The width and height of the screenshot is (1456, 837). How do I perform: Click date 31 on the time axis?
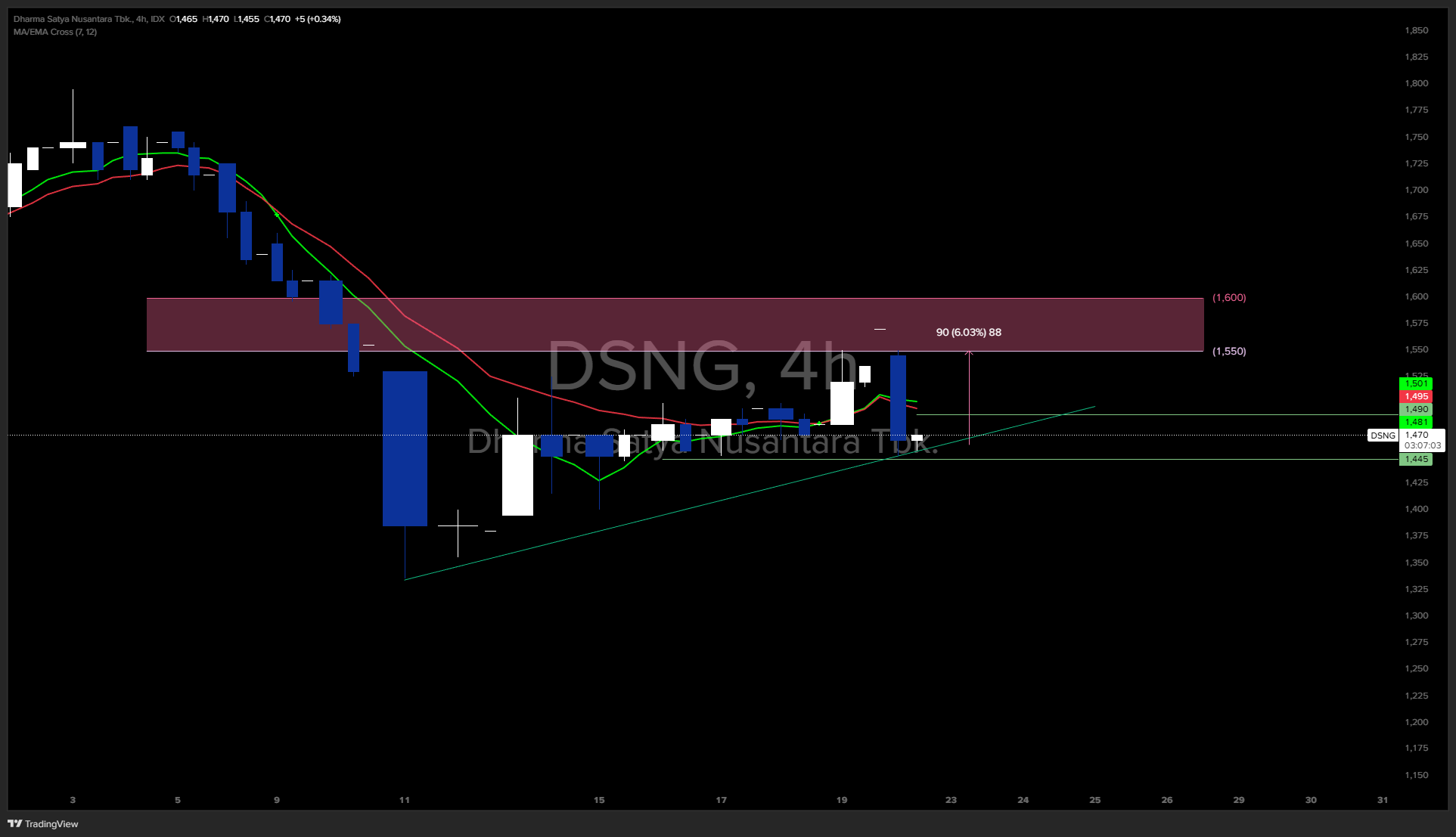tap(1382, 800)
